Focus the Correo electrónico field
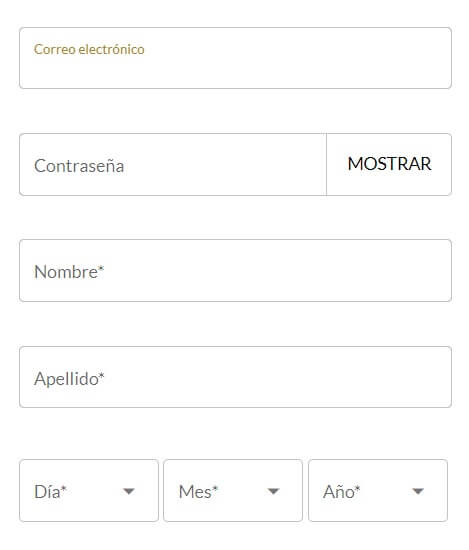Viewport: 469px width, 550px height. click(x=235, y=58)
